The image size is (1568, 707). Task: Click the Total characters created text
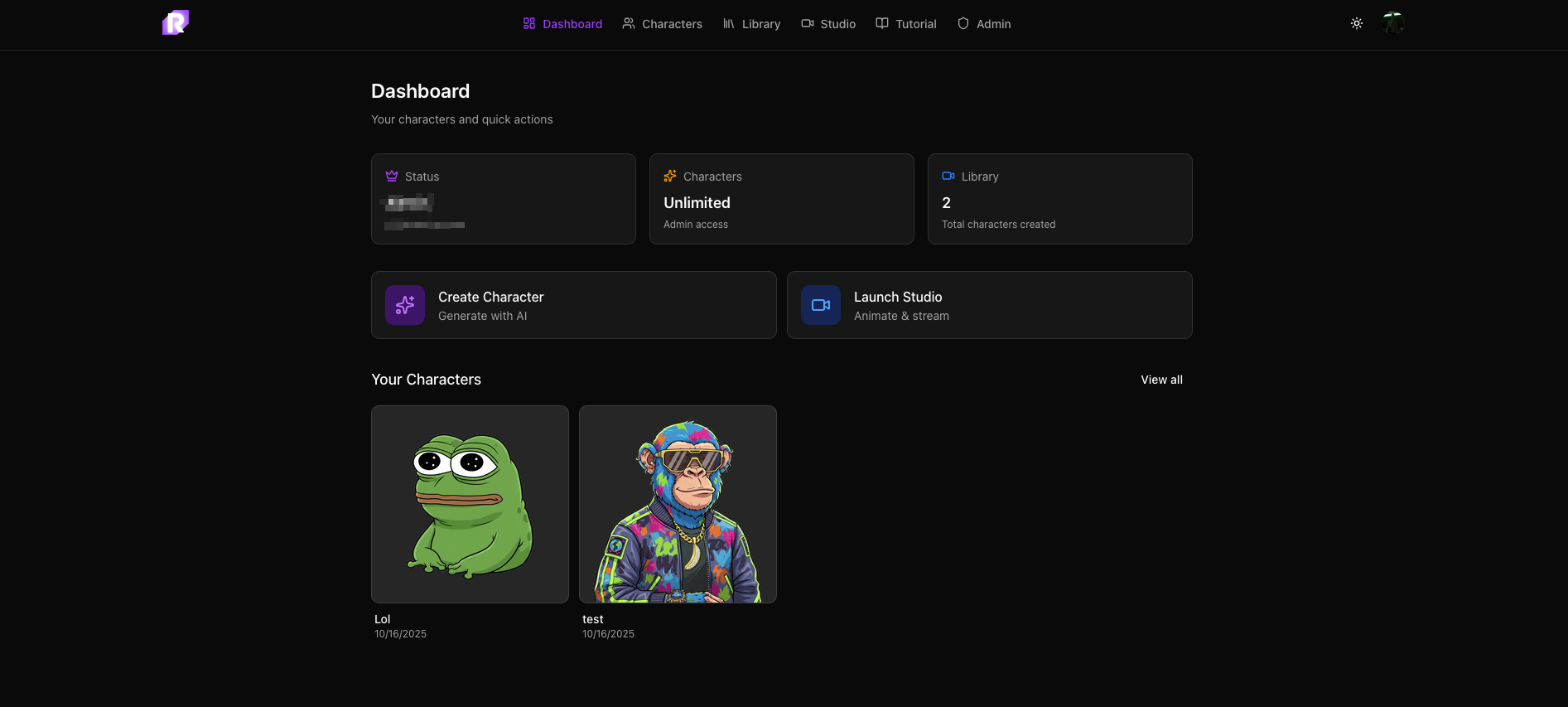coord(998,225)
